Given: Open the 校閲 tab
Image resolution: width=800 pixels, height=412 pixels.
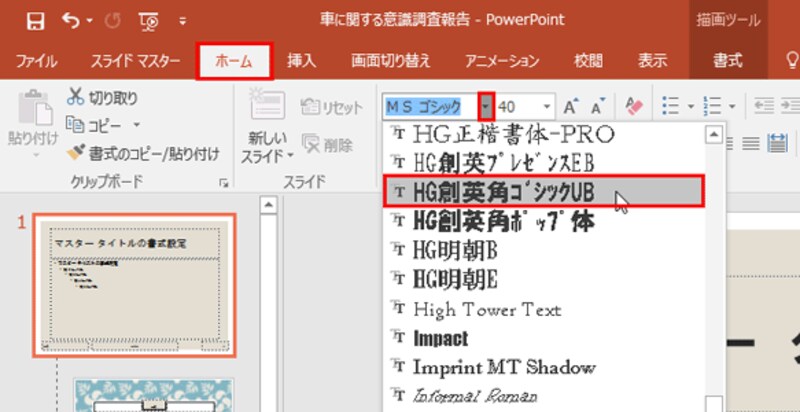Looking at the screenshot, I should pos(588,62).
